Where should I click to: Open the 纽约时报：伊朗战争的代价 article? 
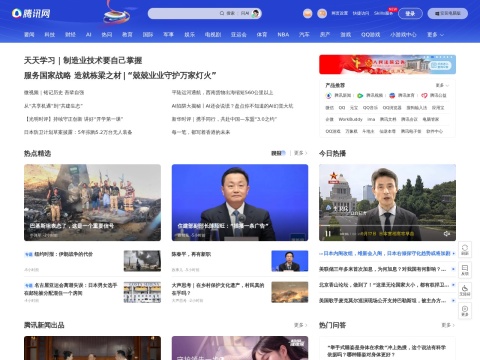point(64,254)
